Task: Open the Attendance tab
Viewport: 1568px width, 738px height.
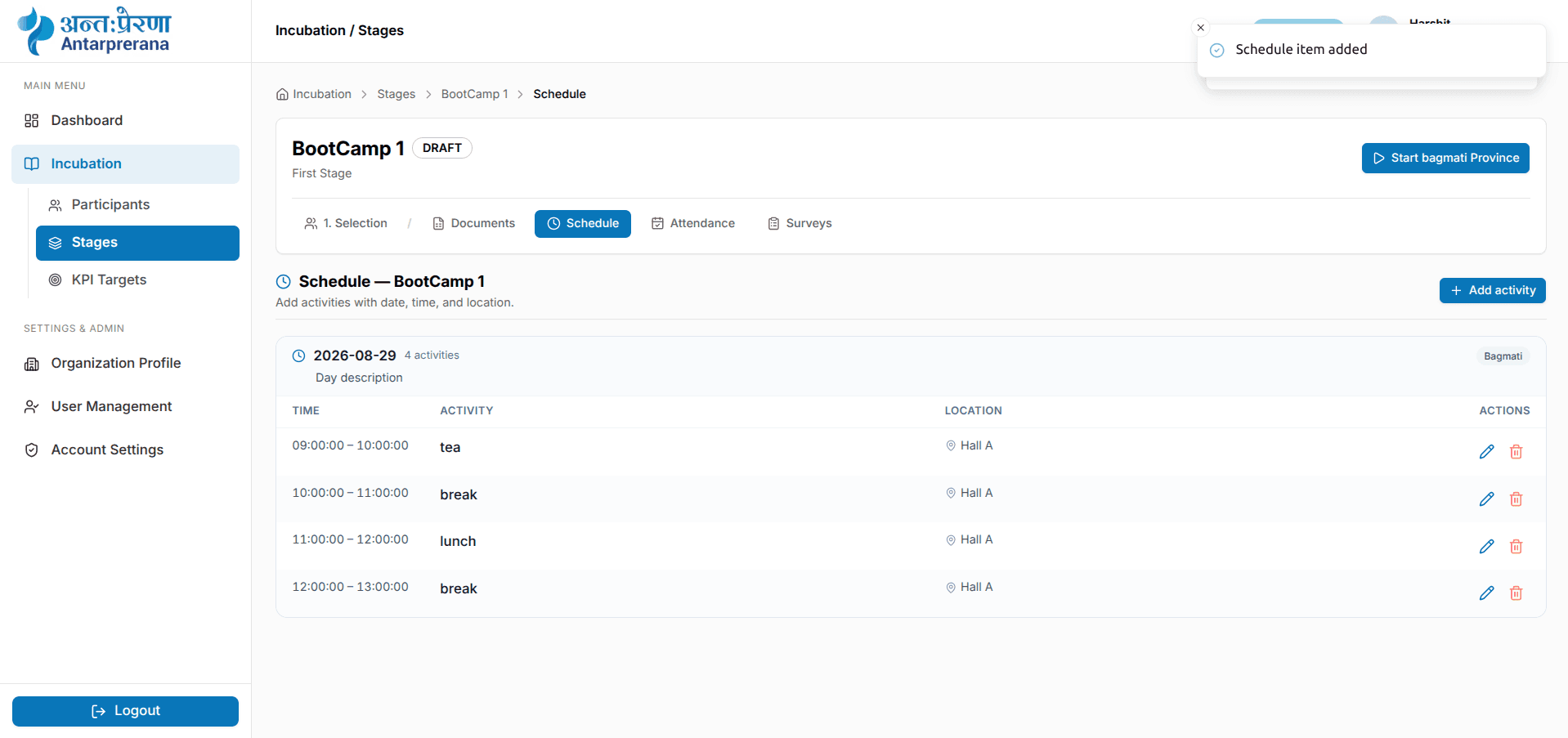Action: (693, 223)
